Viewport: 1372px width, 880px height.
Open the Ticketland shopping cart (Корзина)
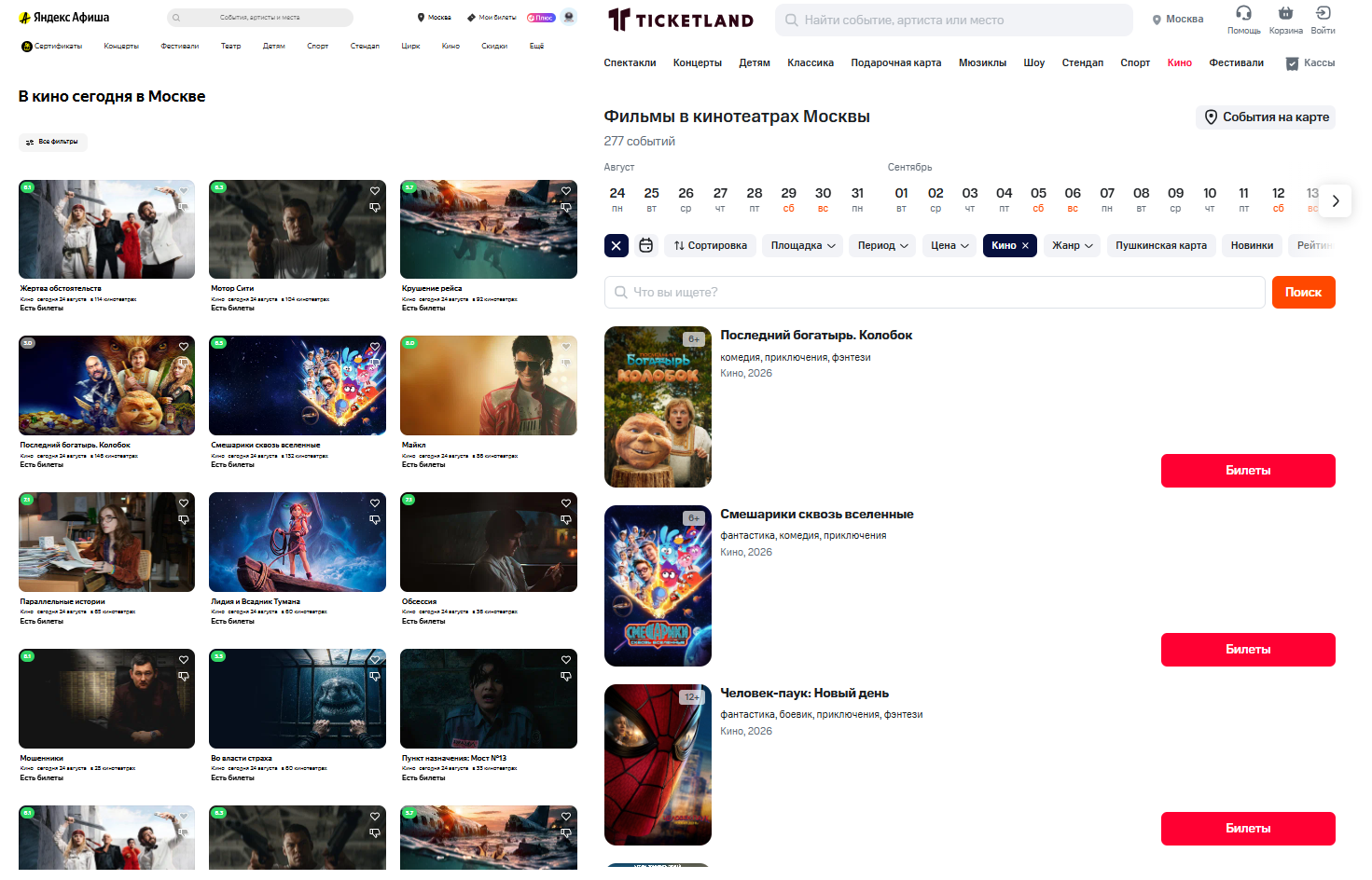point(1285,13)
